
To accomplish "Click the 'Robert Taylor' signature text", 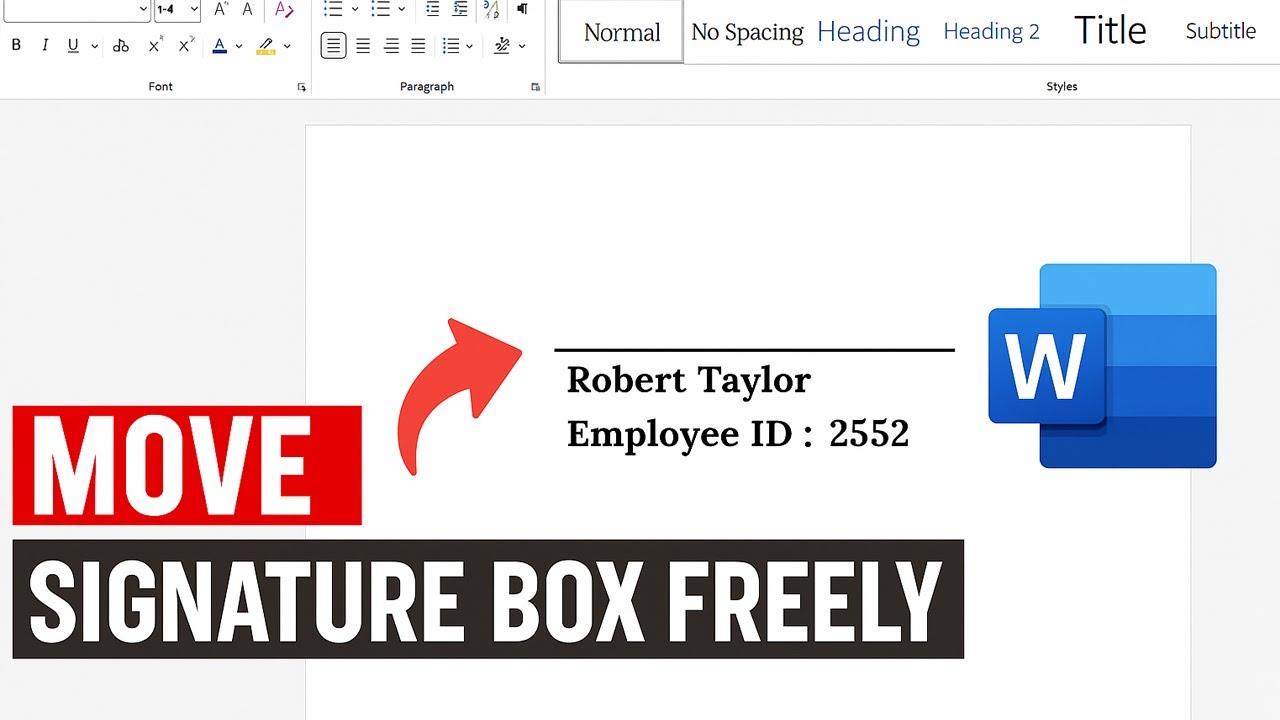I will click(x=689, y=380).
